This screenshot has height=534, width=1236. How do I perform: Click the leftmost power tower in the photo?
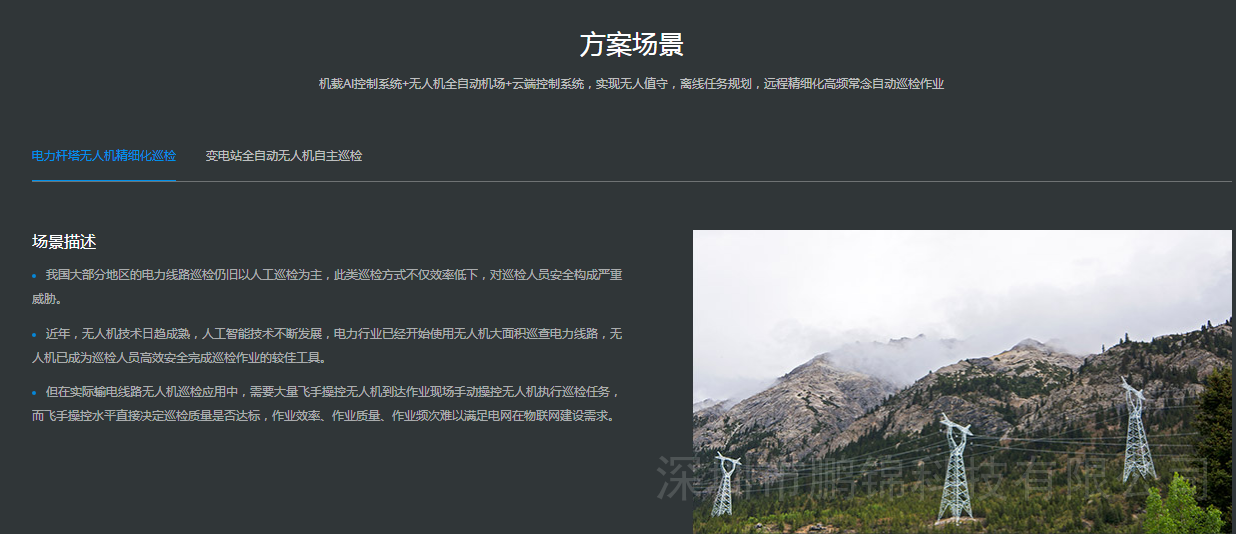click(x=725, y=485)
